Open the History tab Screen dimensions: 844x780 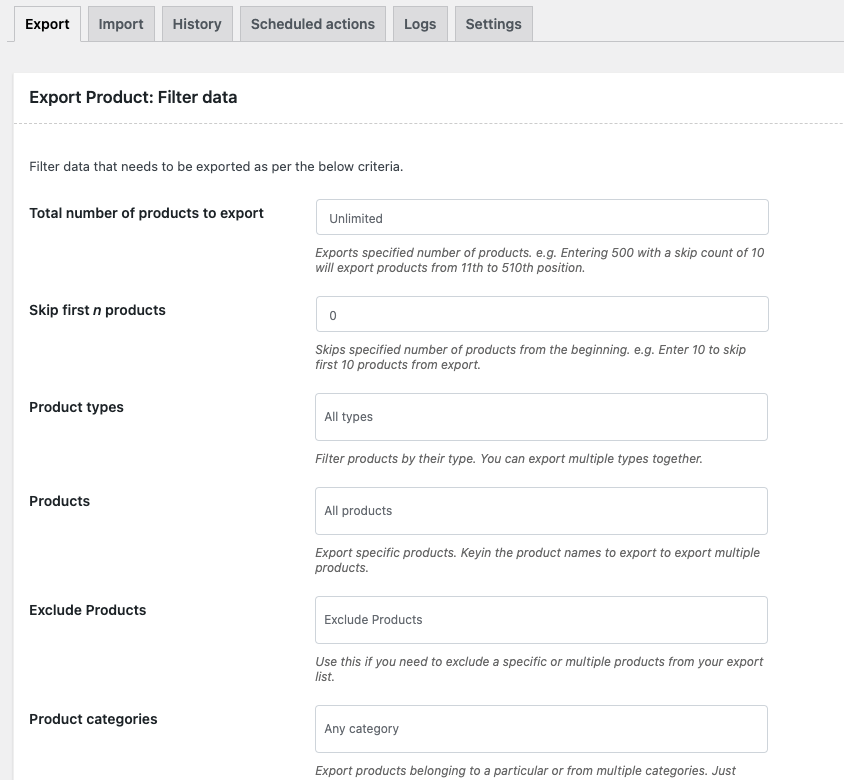pos(196,23)
